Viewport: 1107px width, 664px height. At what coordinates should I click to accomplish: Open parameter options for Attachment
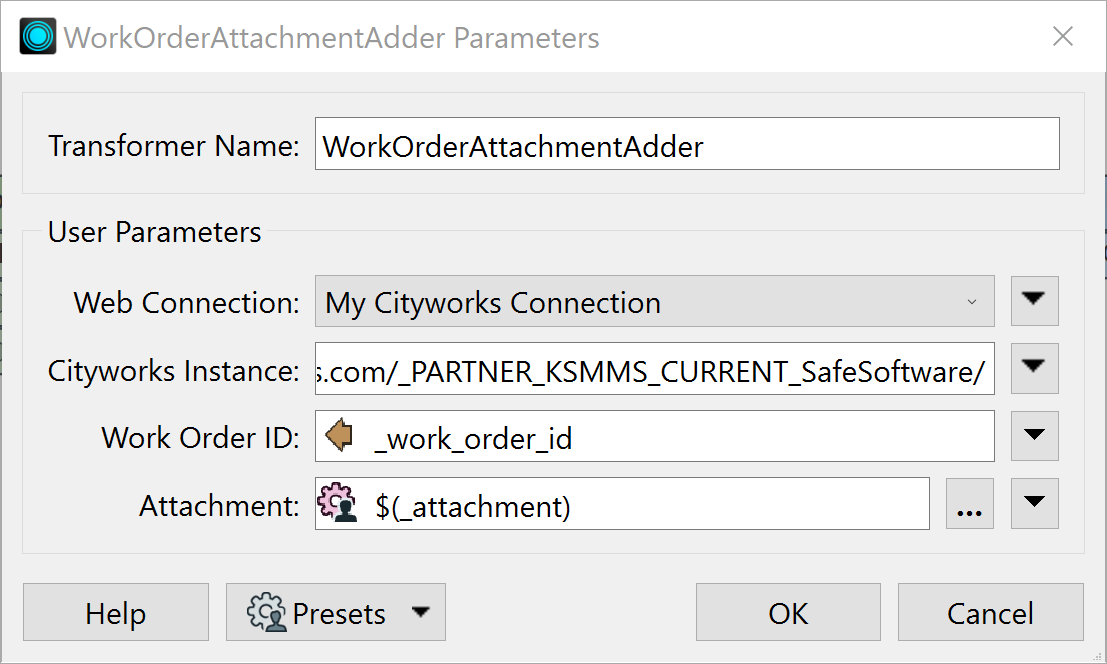pos(1034,504)
